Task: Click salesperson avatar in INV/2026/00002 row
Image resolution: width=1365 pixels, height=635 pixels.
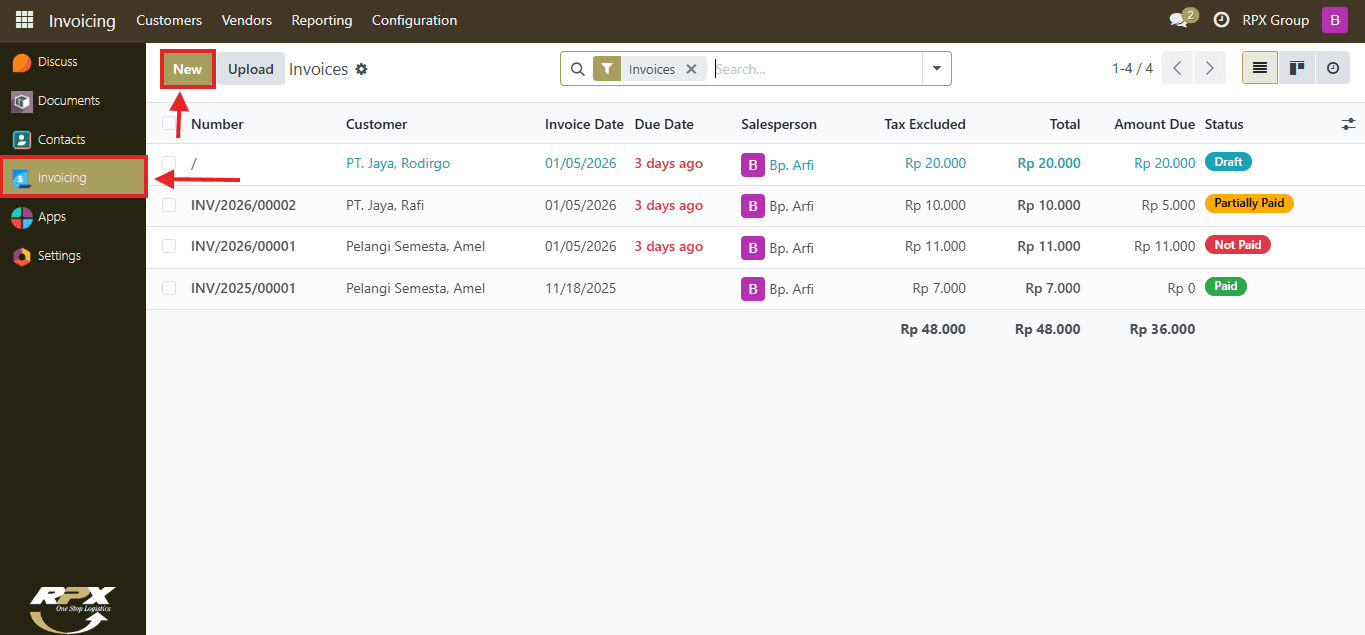Action: point(753,206)
